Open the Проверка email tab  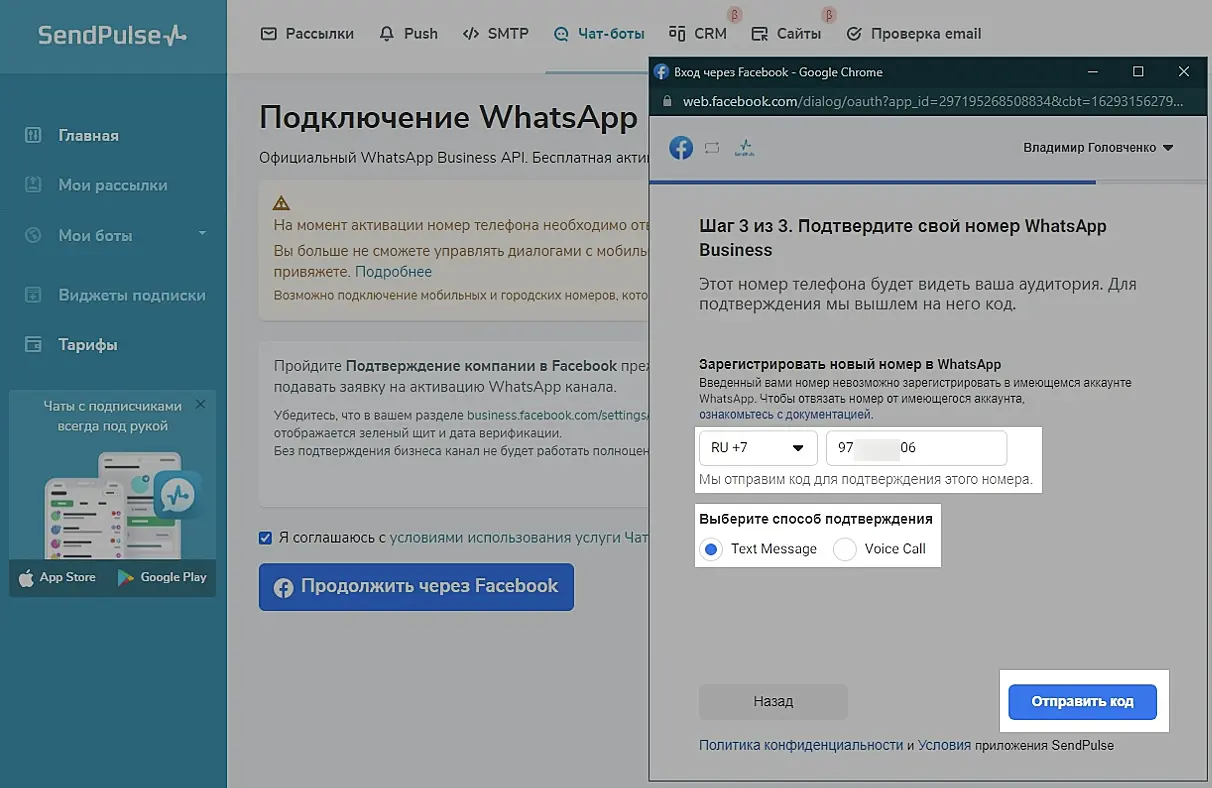pos(913,33)
